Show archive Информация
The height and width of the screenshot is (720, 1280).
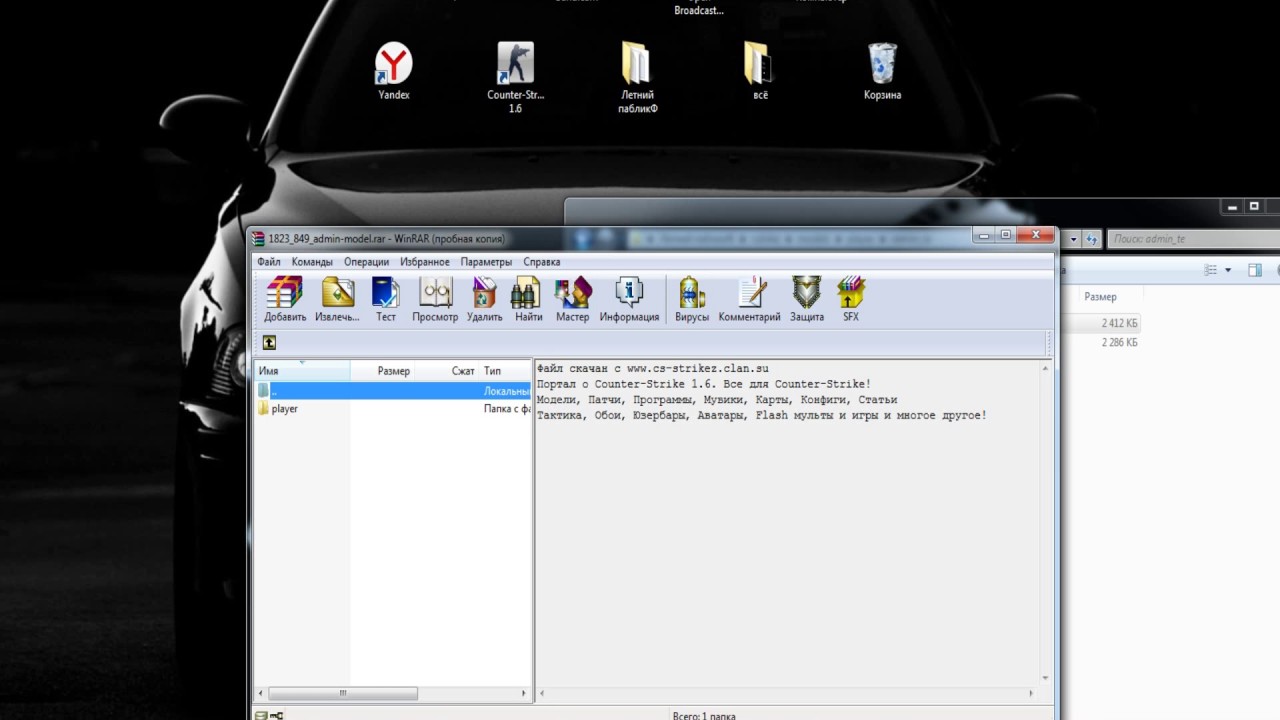point(629,300)
